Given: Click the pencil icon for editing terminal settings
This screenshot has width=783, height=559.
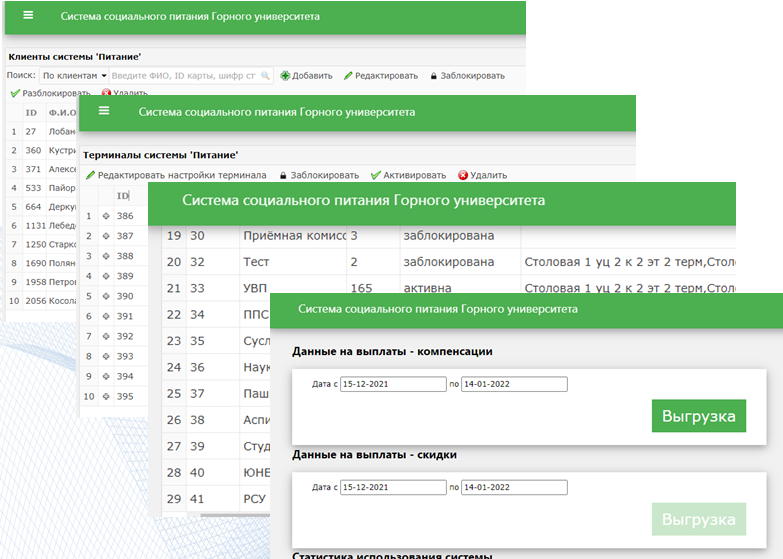Looking at the screenshot, I should coord(90,175).
